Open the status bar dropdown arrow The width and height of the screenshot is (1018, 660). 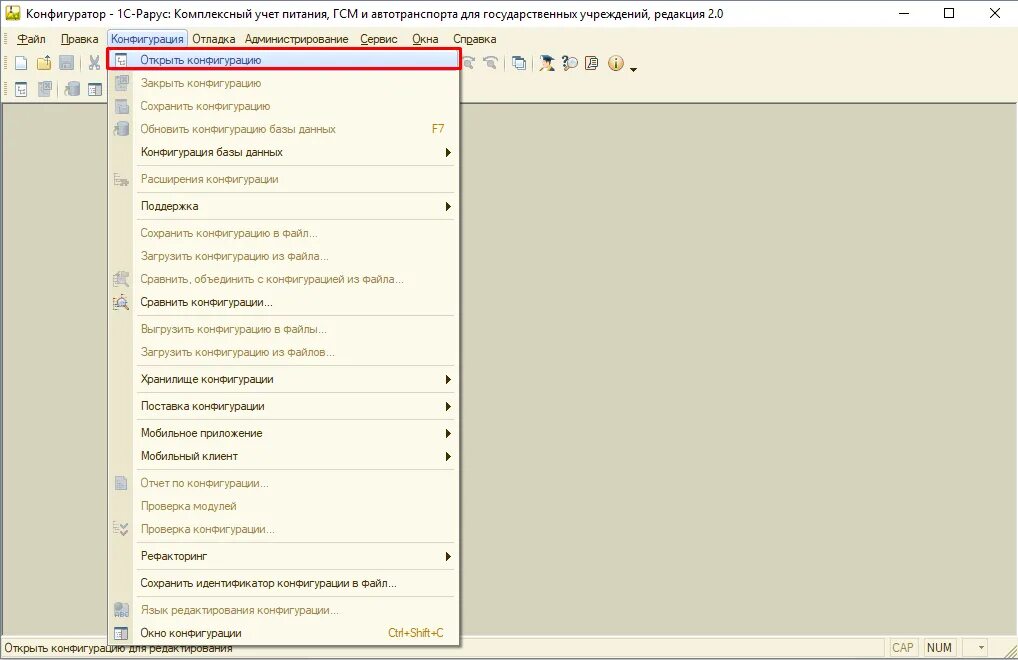[x=981, y=648]
